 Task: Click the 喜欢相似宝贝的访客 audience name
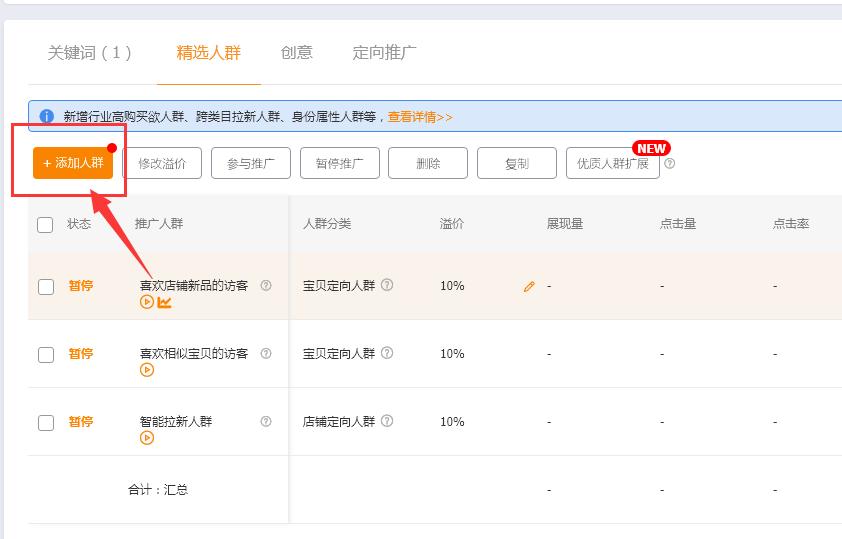click(x=194, y=354)
